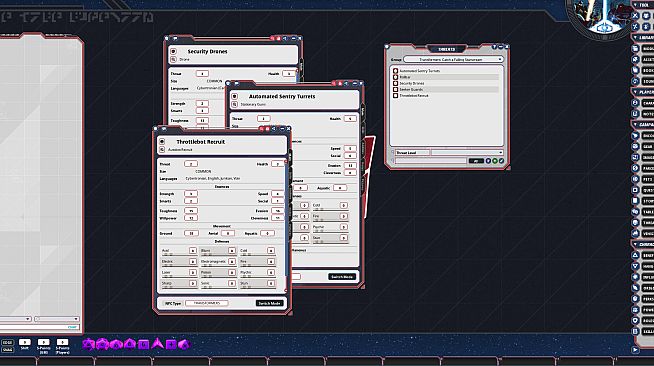Select Automated Sentry Turrets row in NPC list

click(446, 71)
